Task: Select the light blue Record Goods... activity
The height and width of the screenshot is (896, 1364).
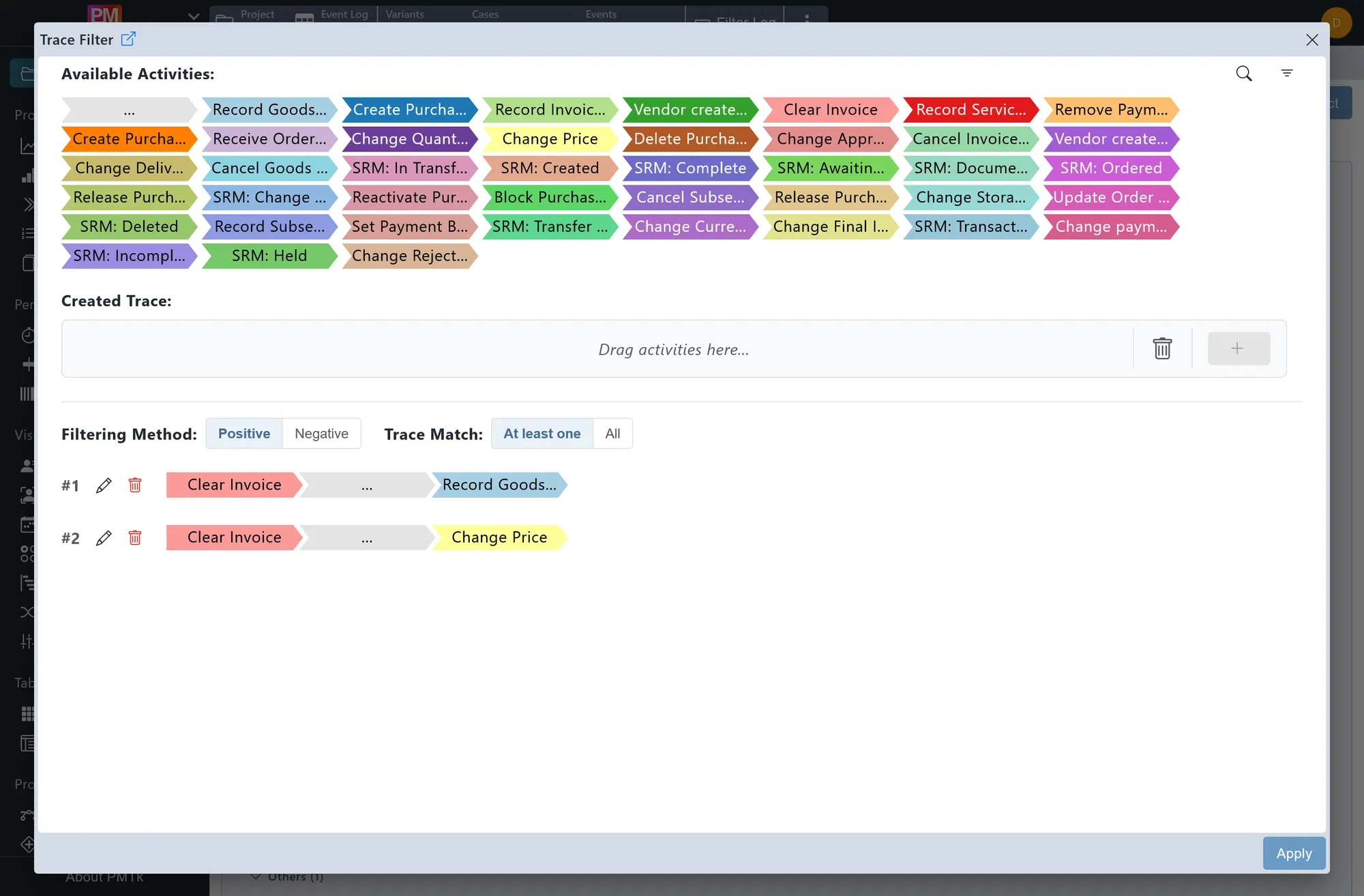Action: point(270,110)
